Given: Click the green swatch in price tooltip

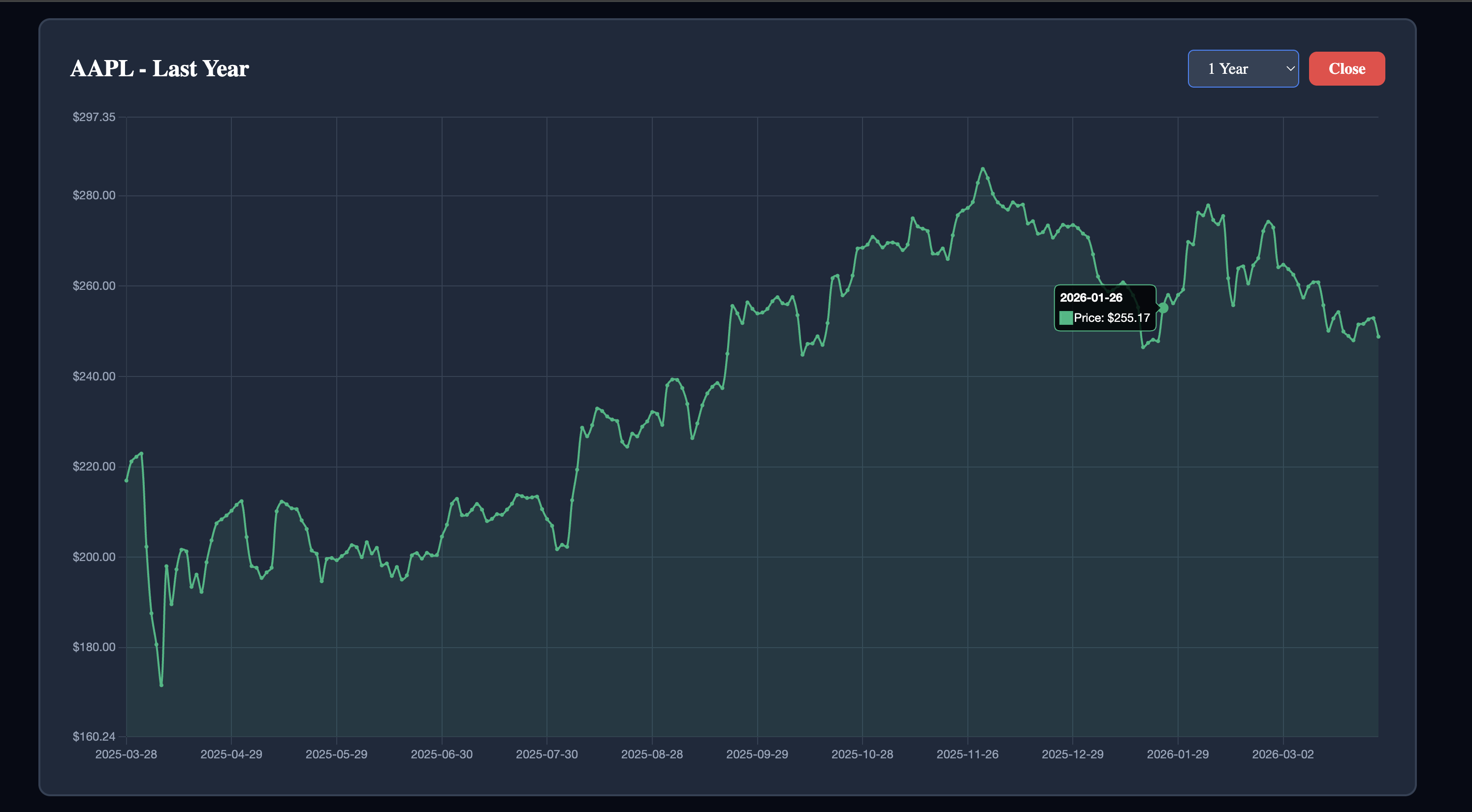Looking at the screenshot, I should [x=1066, y=318].
